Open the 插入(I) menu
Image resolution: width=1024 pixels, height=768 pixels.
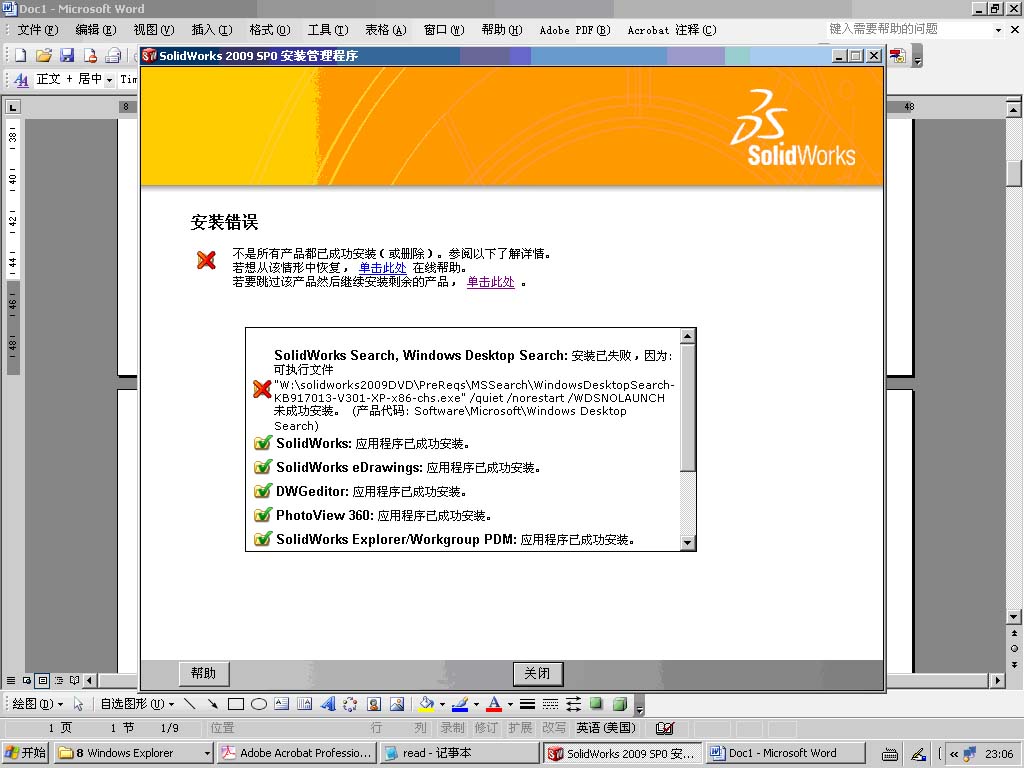(212, 30)
